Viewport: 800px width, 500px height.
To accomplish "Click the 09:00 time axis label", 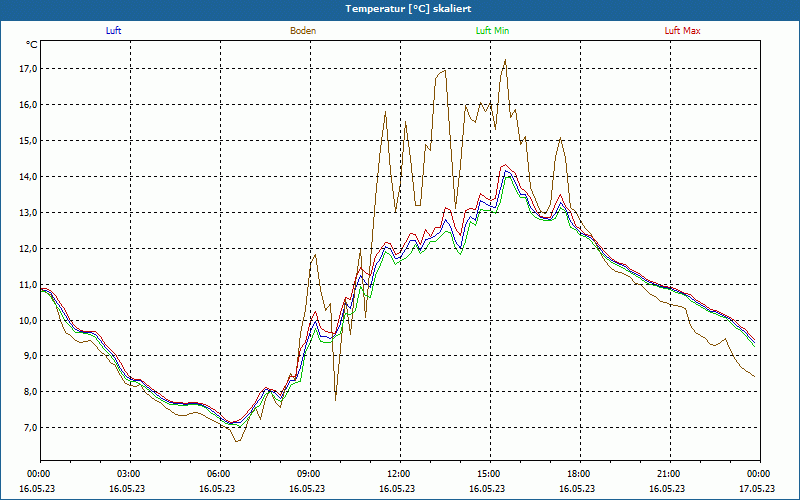I will [310, 474].
